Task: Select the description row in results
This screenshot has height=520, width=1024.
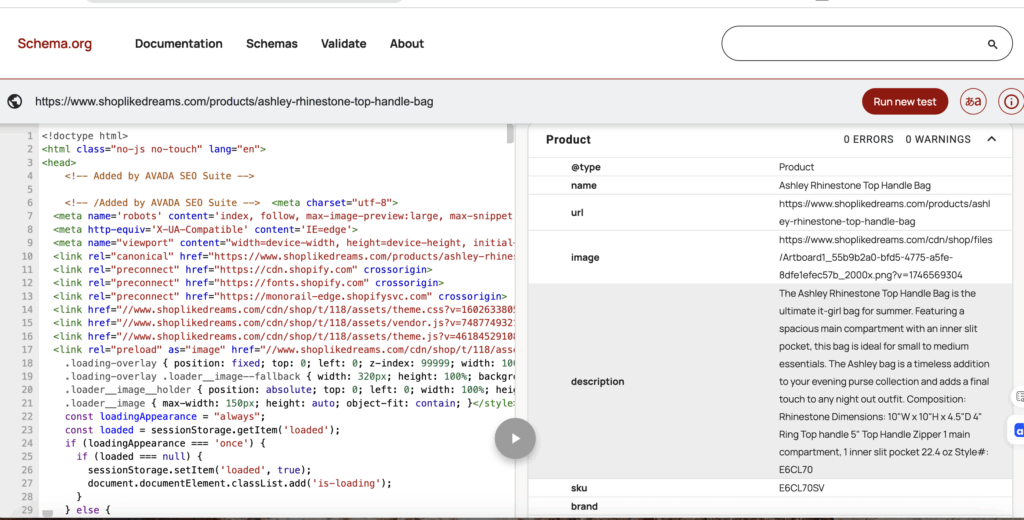Action: (x=598, y=381)
